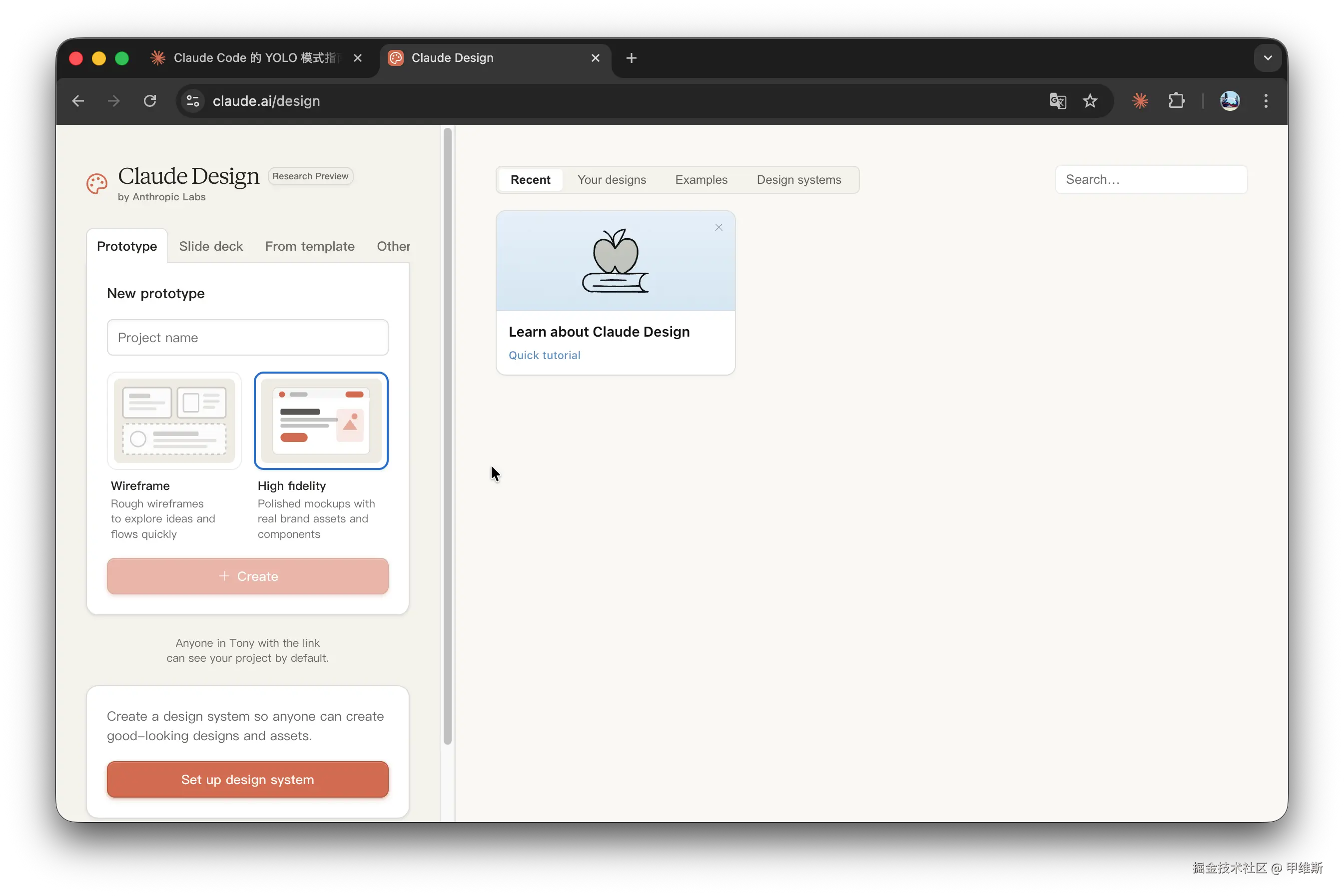Image resolution: width=1344 pixels, height=896 pixels.
Task: Open the Google Translate icon in address bar
Action: [1058, 101]
